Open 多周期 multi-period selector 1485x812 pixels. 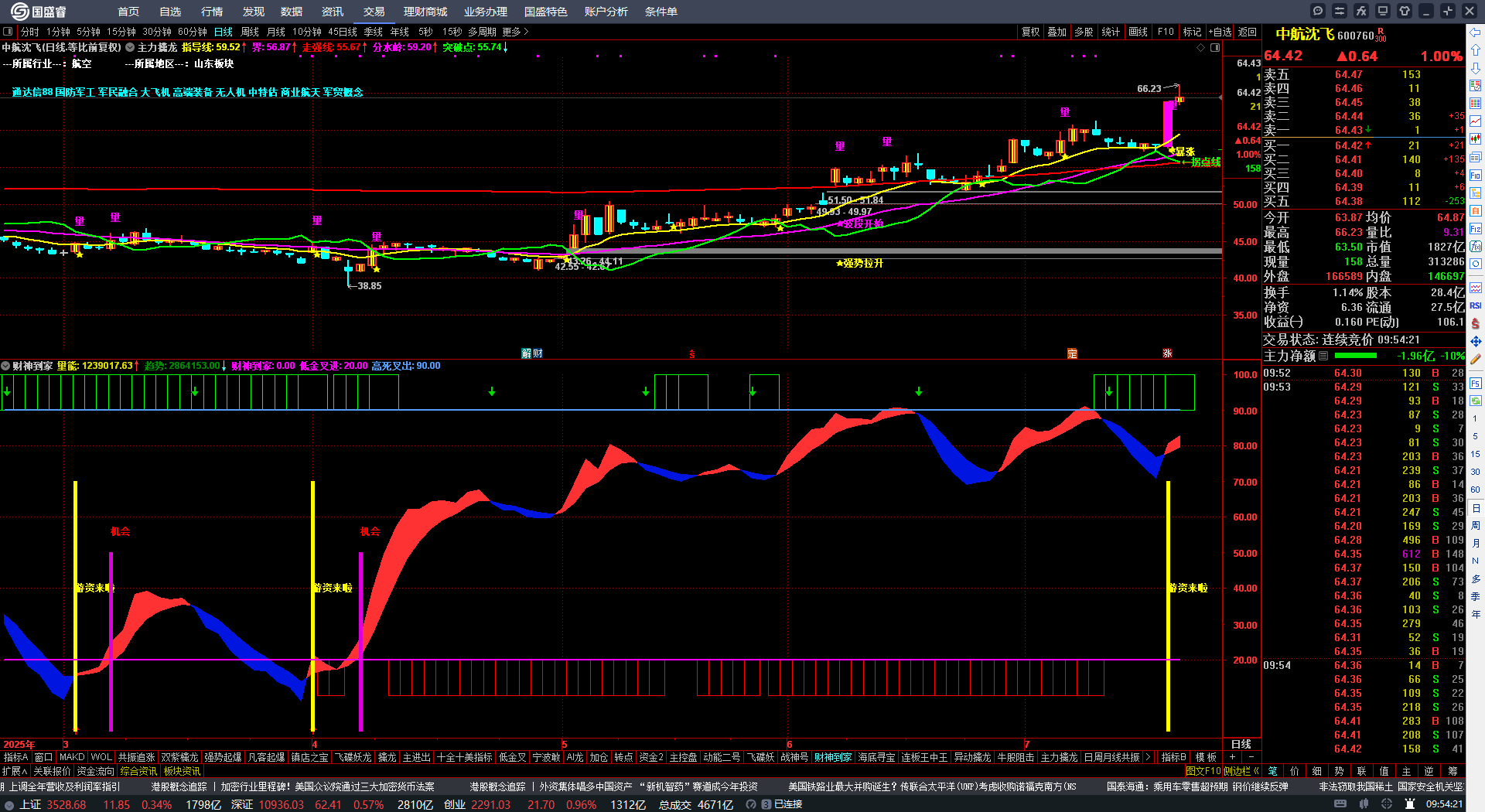[x=482, y=32]
